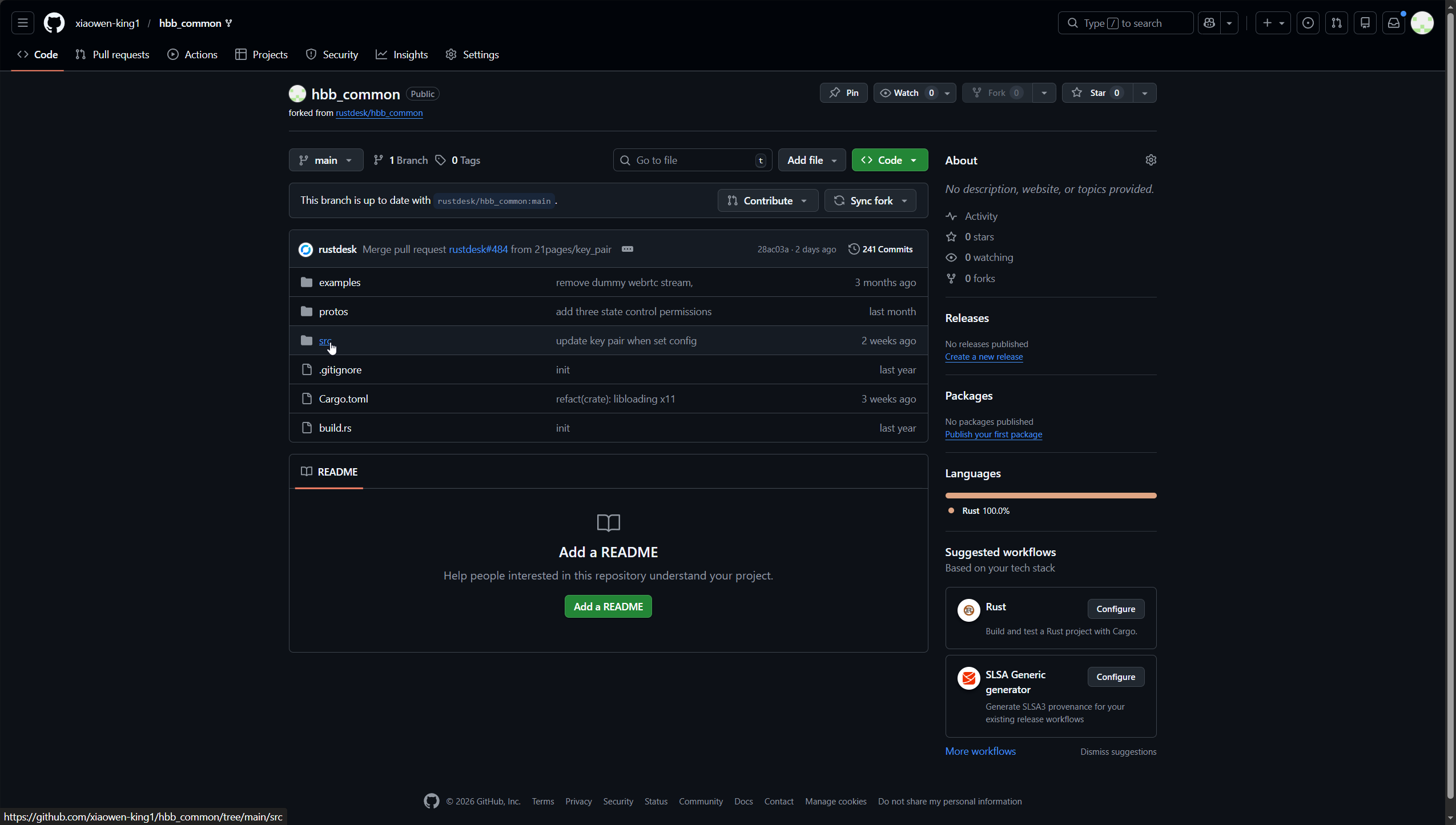Switch to the Insights tab
1456x825 pixels.
tap(402, 54)
